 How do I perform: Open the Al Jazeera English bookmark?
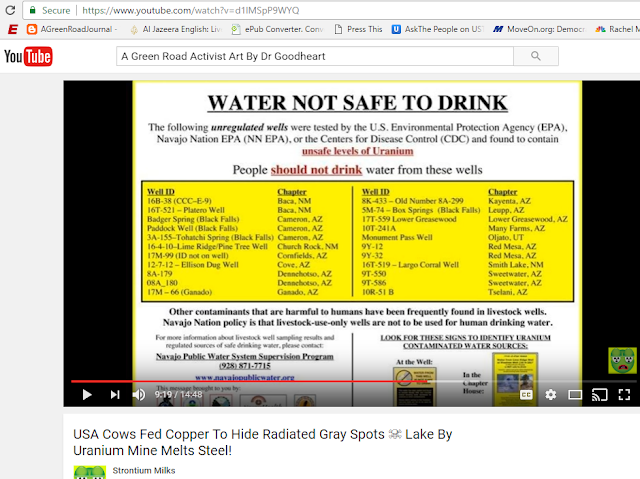coord(176,29)
